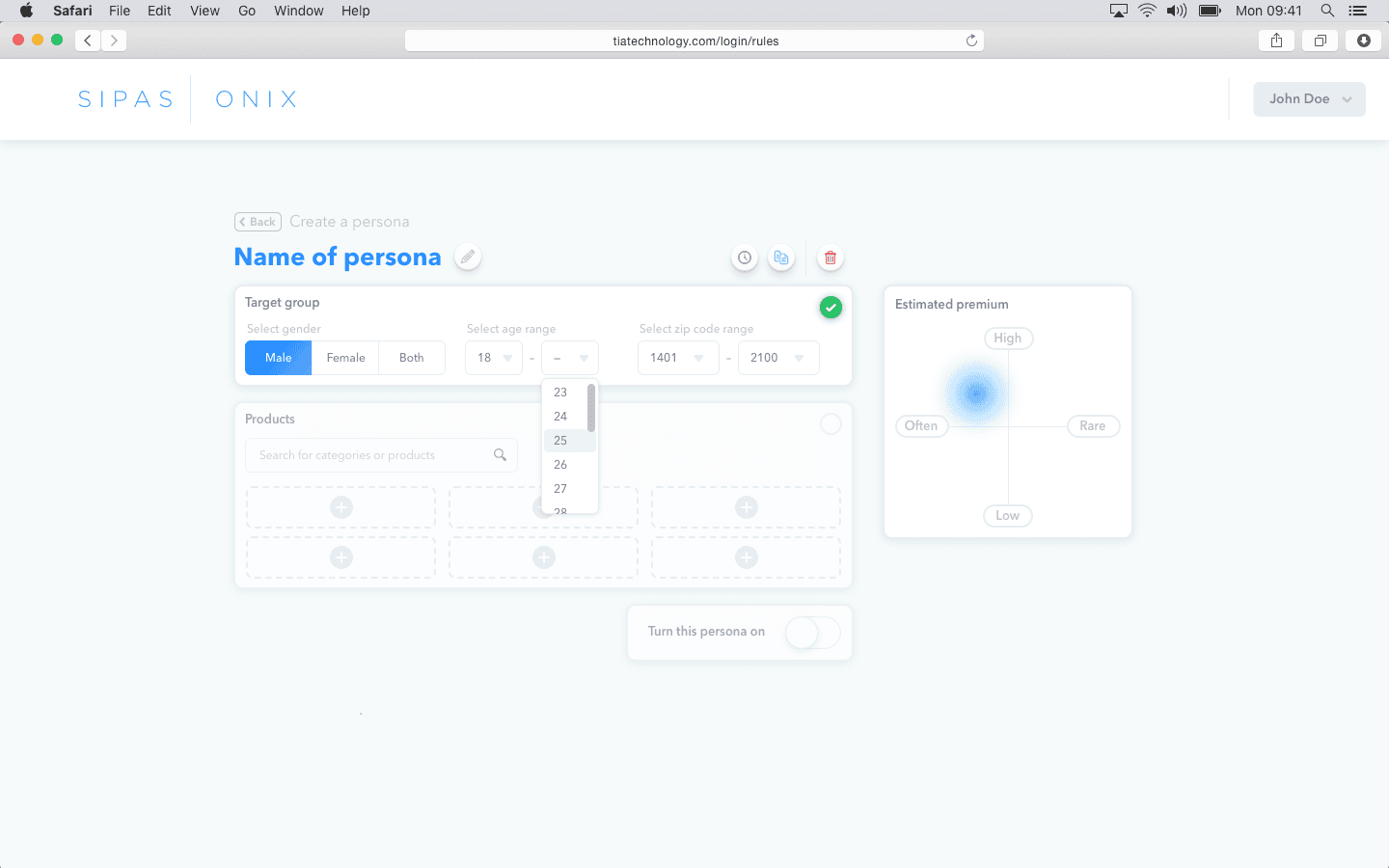Open the lower age range dropdown showing 18
1389x868 pixels.
[x=493, y=357]
